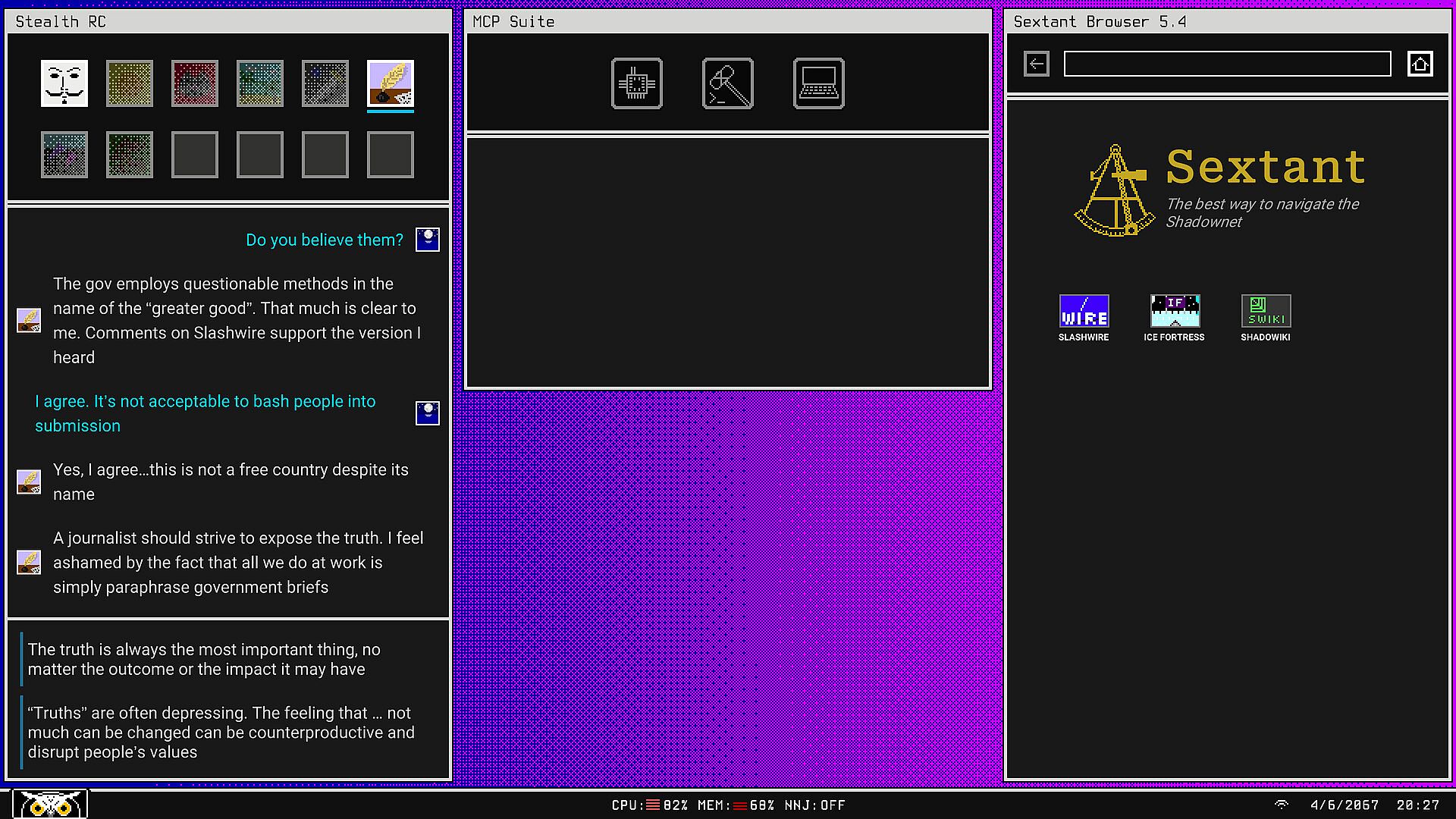Screen dimensions: 1456x819
Task: Click the NNJ: OFF status indicator
Action: coord(814,805)
